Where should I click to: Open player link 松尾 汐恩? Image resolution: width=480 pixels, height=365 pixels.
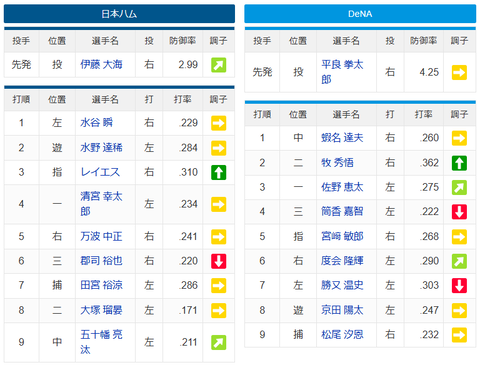[342, 334]
